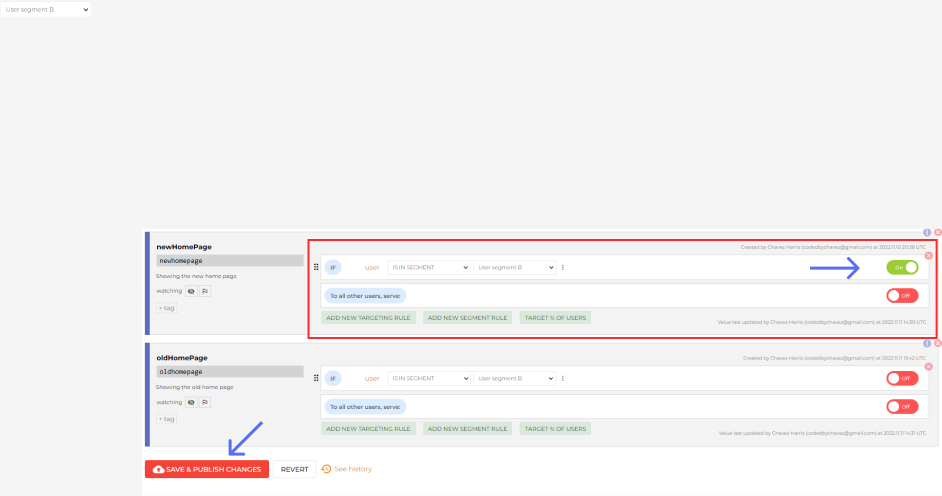
Task: Click oldHomePage rule drag handle icon
Action: coord(316,378)
